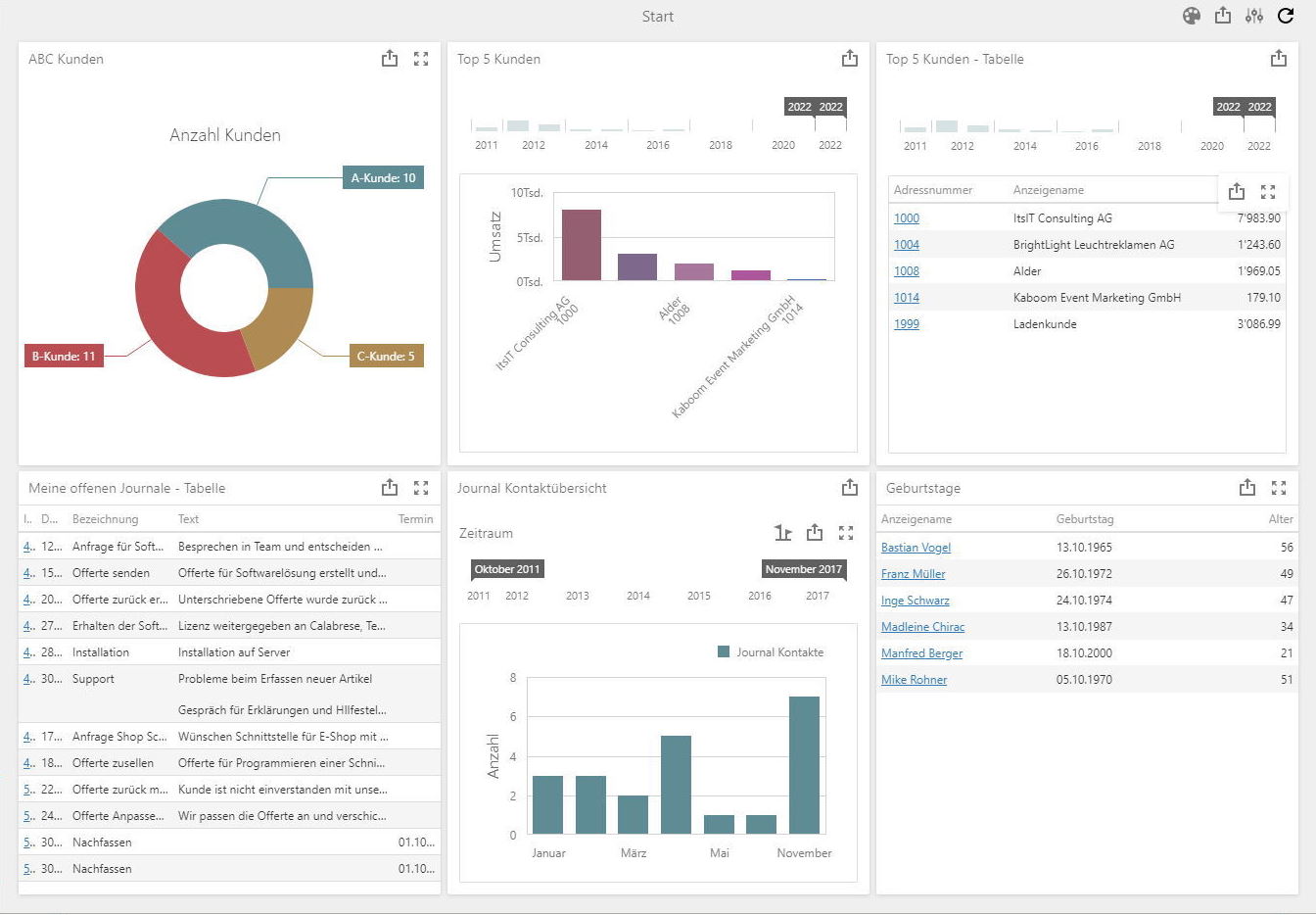This screenshot has height=915, width=1316.
Task: Export the Top 5 Kunden - Tabelle widget
Action: pyautogui.click(x=1279, y=59)
